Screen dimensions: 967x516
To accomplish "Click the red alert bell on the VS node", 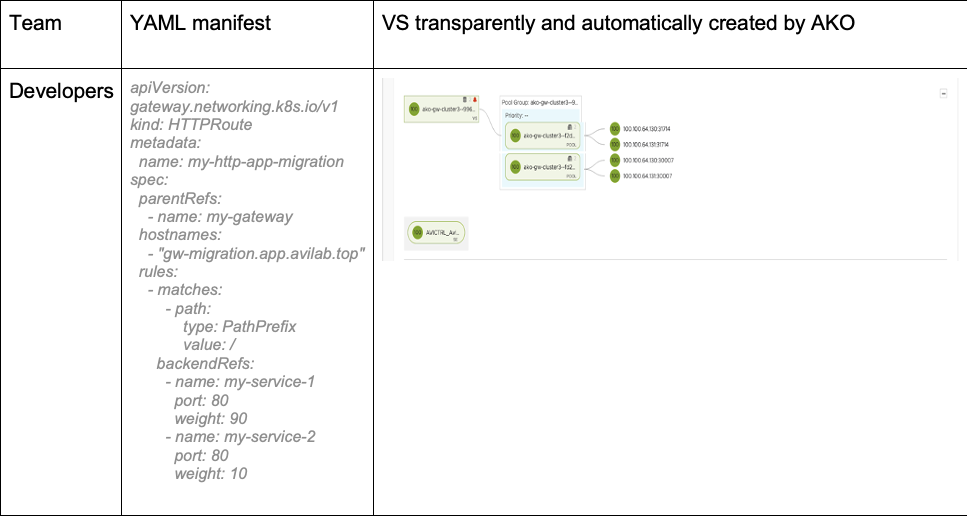I will 476,100.
